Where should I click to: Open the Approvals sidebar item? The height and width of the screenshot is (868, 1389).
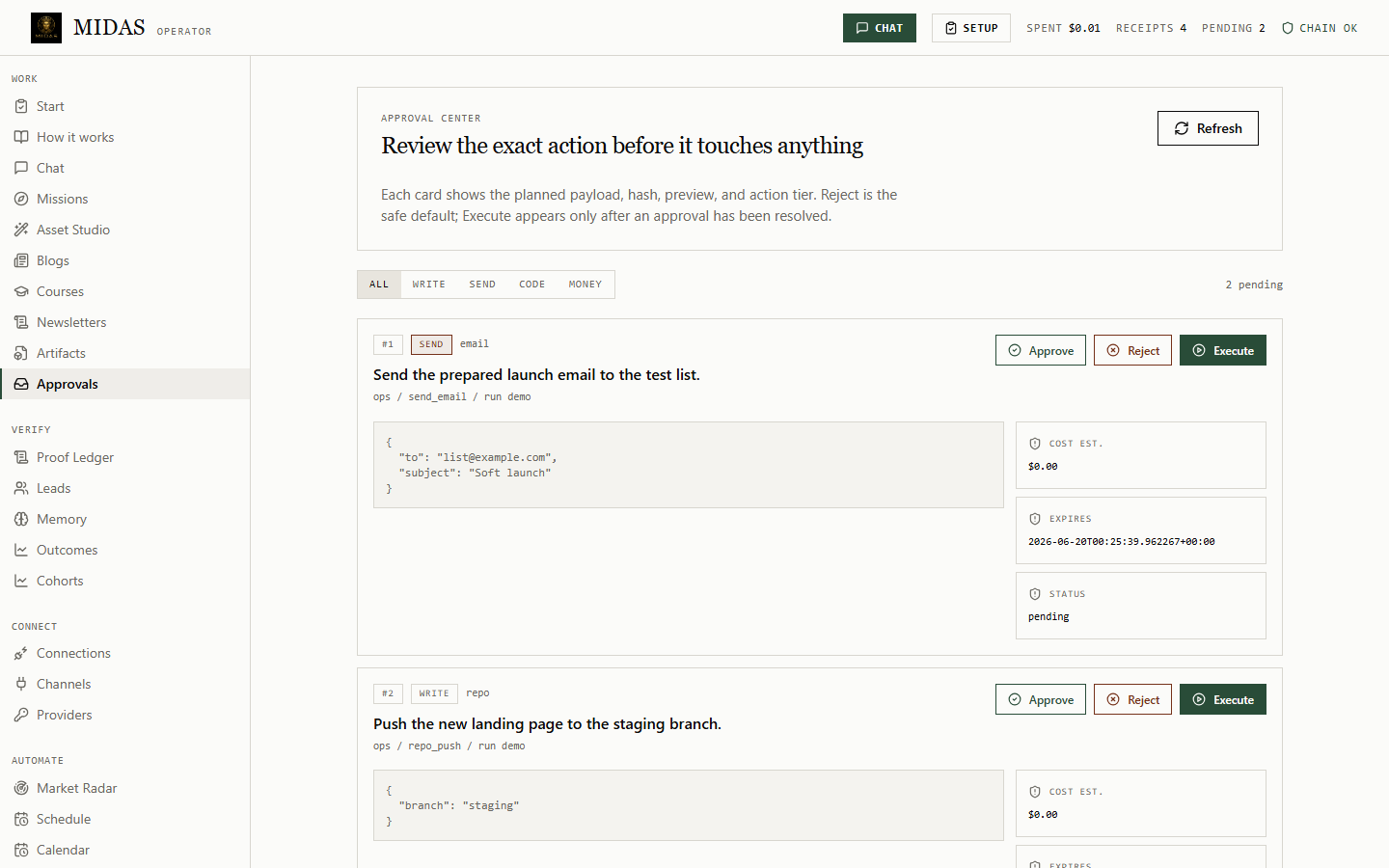tap(125, 384)
